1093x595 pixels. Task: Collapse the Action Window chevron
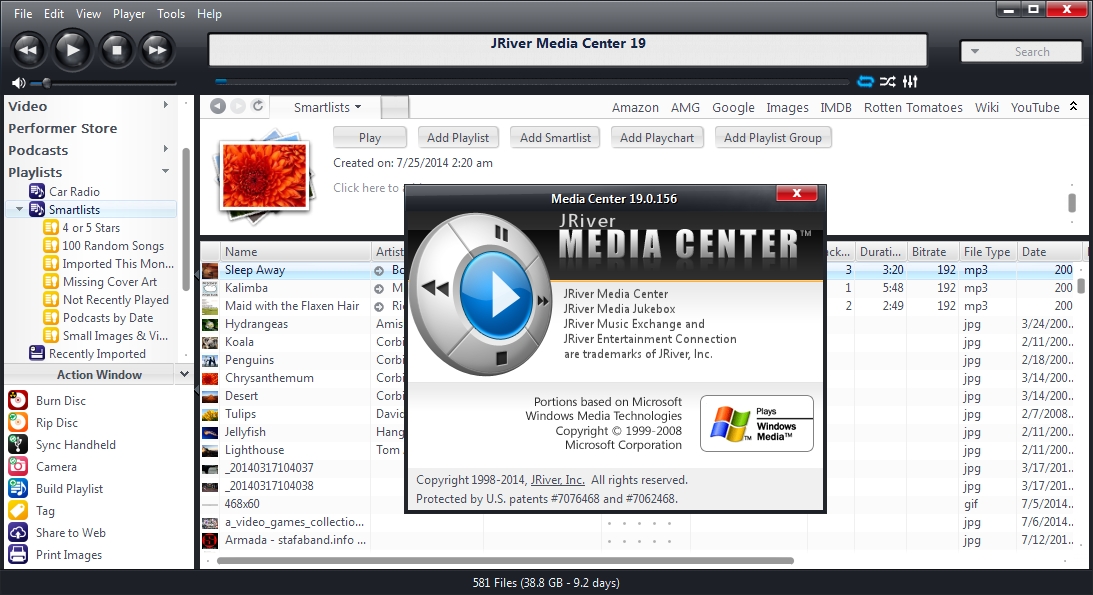(x=184, y=374)
